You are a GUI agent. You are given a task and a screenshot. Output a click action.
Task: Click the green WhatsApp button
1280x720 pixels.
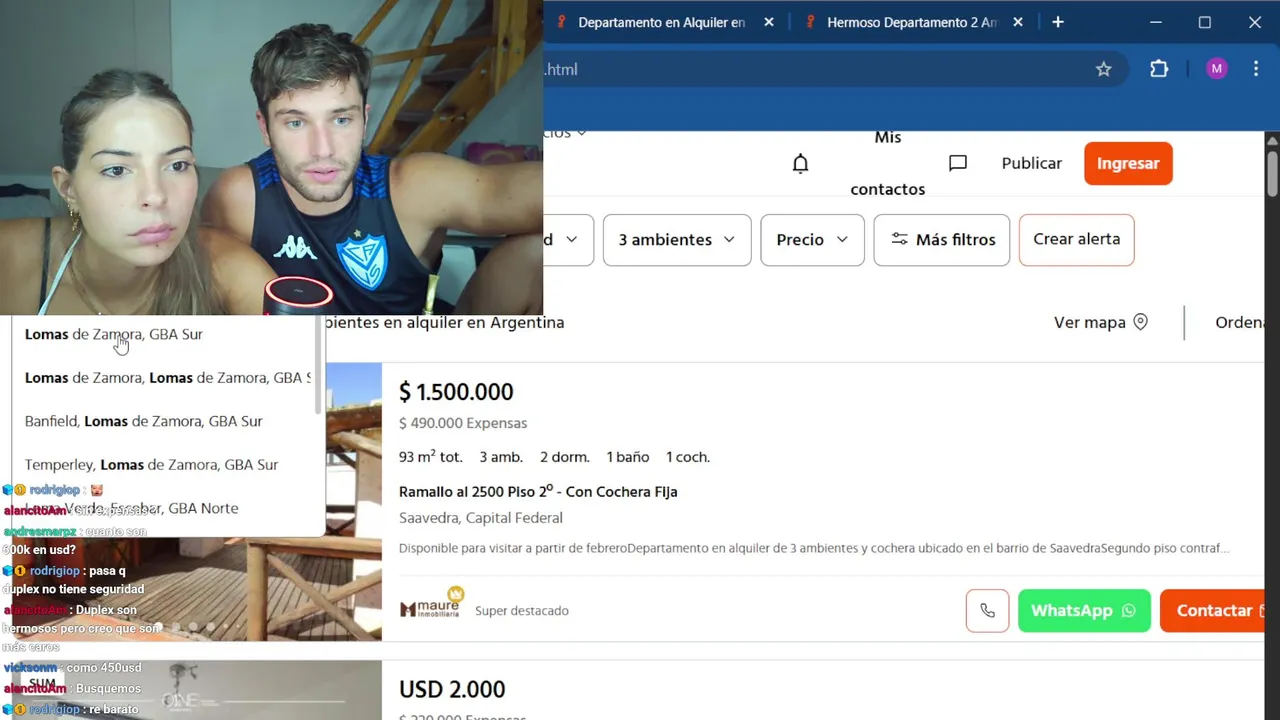1084,611
